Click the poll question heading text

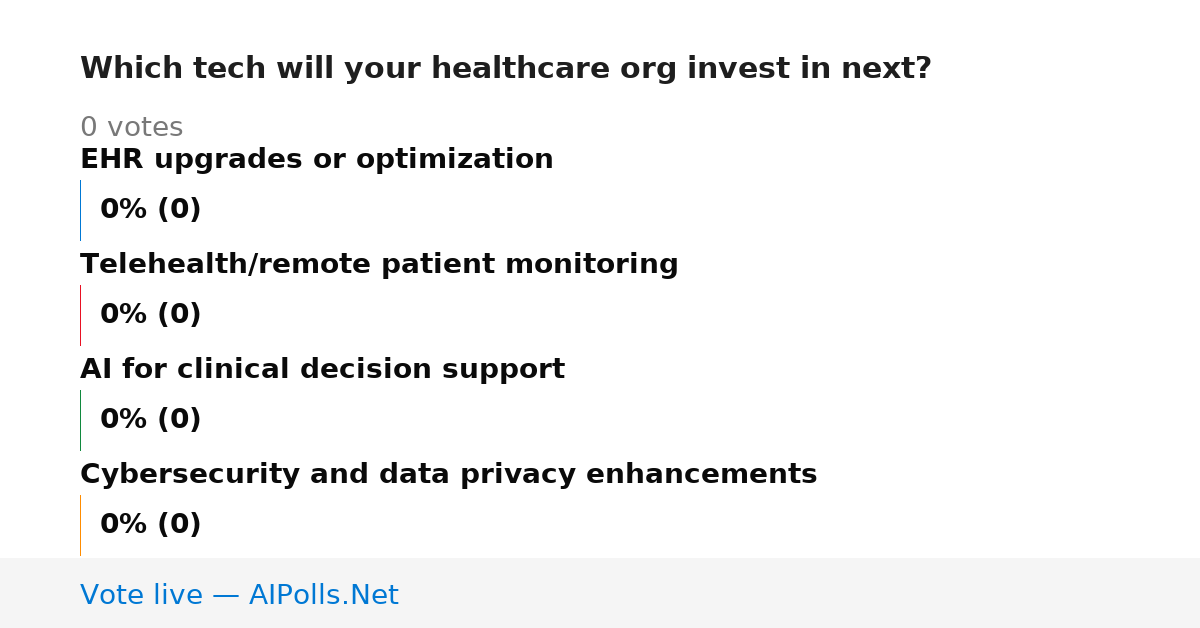(x=505, y=69)
